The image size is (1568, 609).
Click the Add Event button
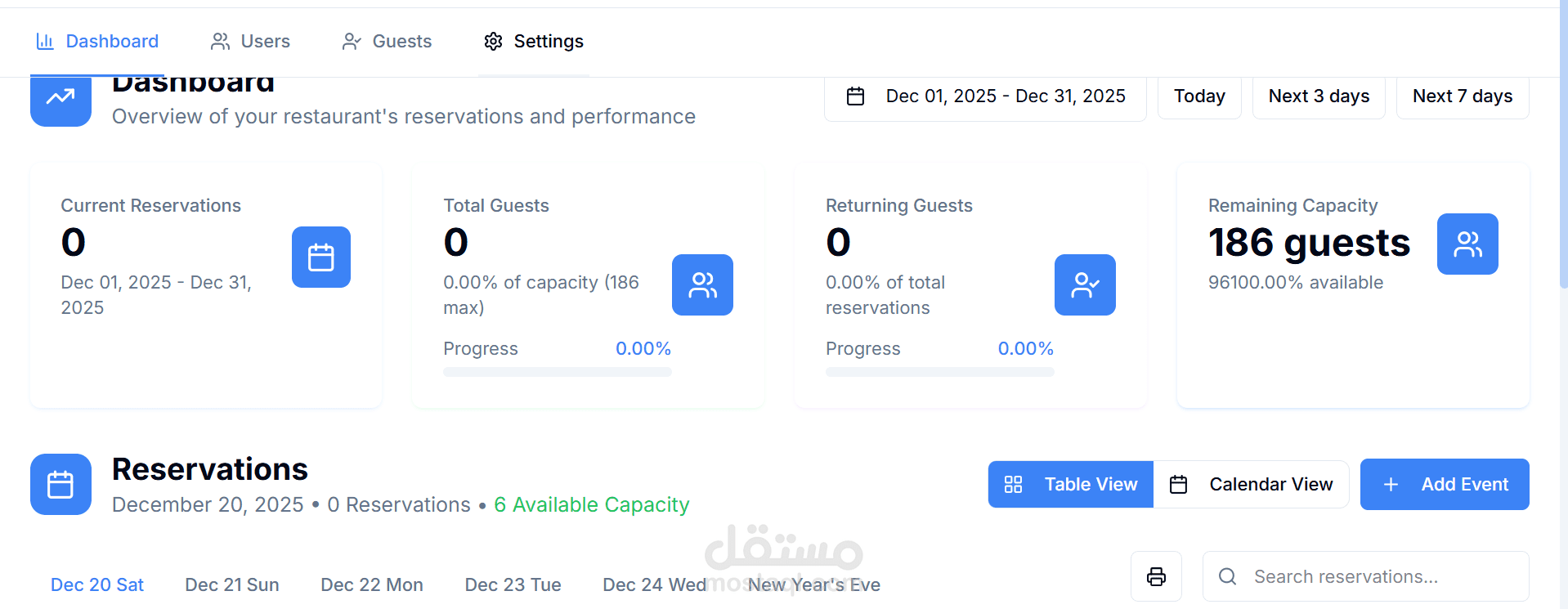point(1444,484)
